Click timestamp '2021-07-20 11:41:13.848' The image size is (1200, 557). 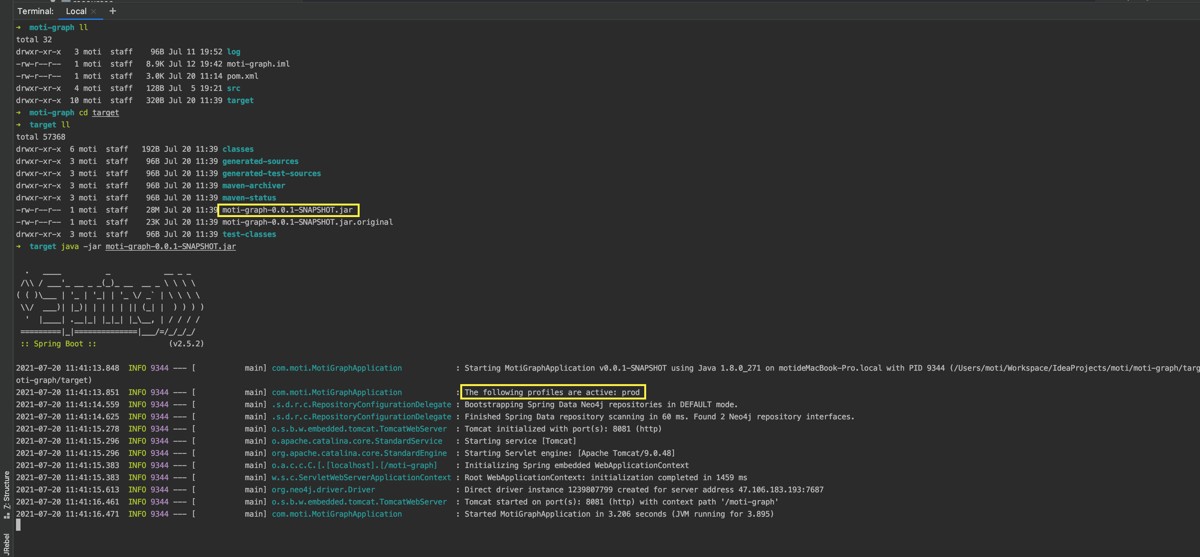click(68, 368)
